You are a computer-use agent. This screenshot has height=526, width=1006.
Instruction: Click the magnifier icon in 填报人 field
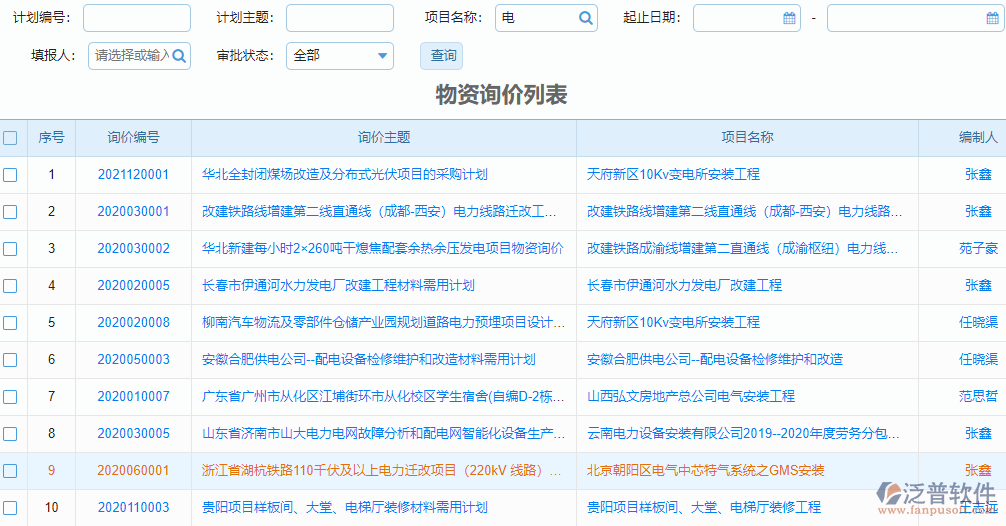[179, 56]
